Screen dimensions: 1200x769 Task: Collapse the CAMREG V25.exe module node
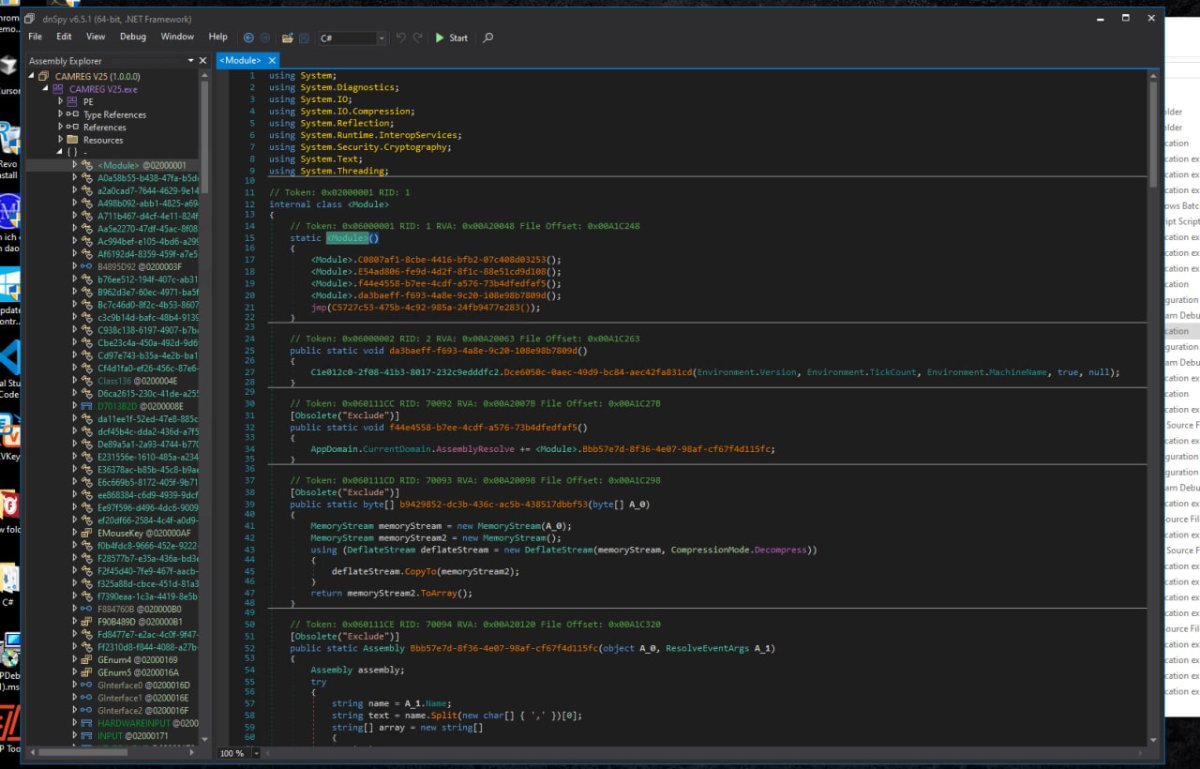click(46, 89)
